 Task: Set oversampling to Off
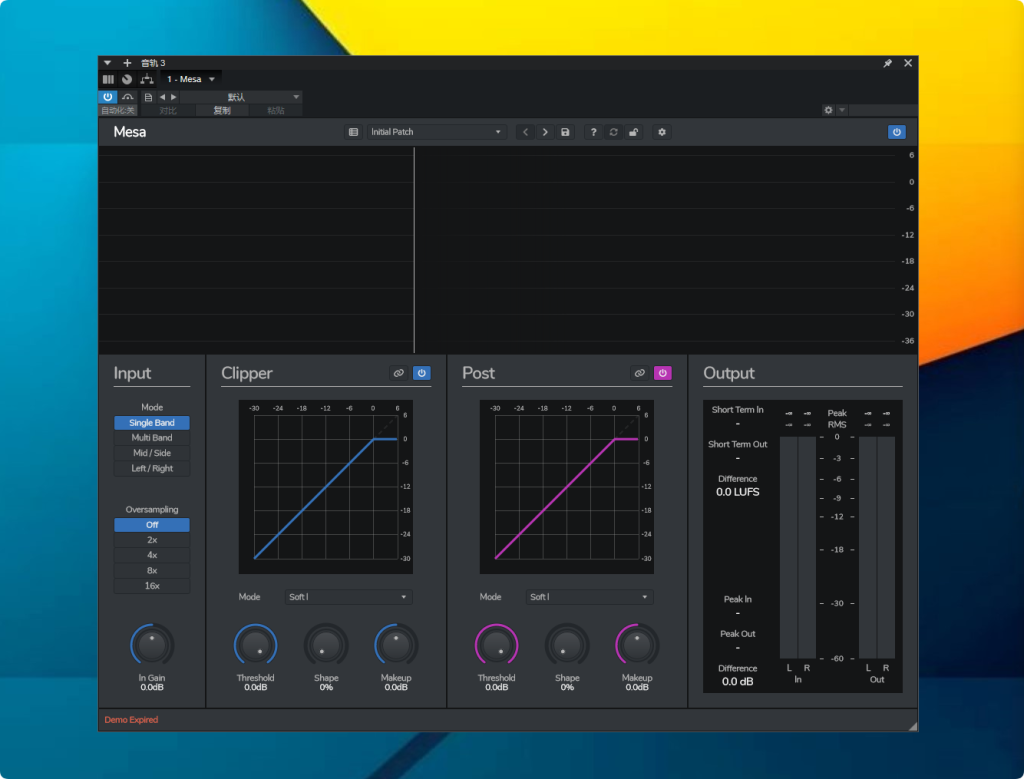coord(152,524)
